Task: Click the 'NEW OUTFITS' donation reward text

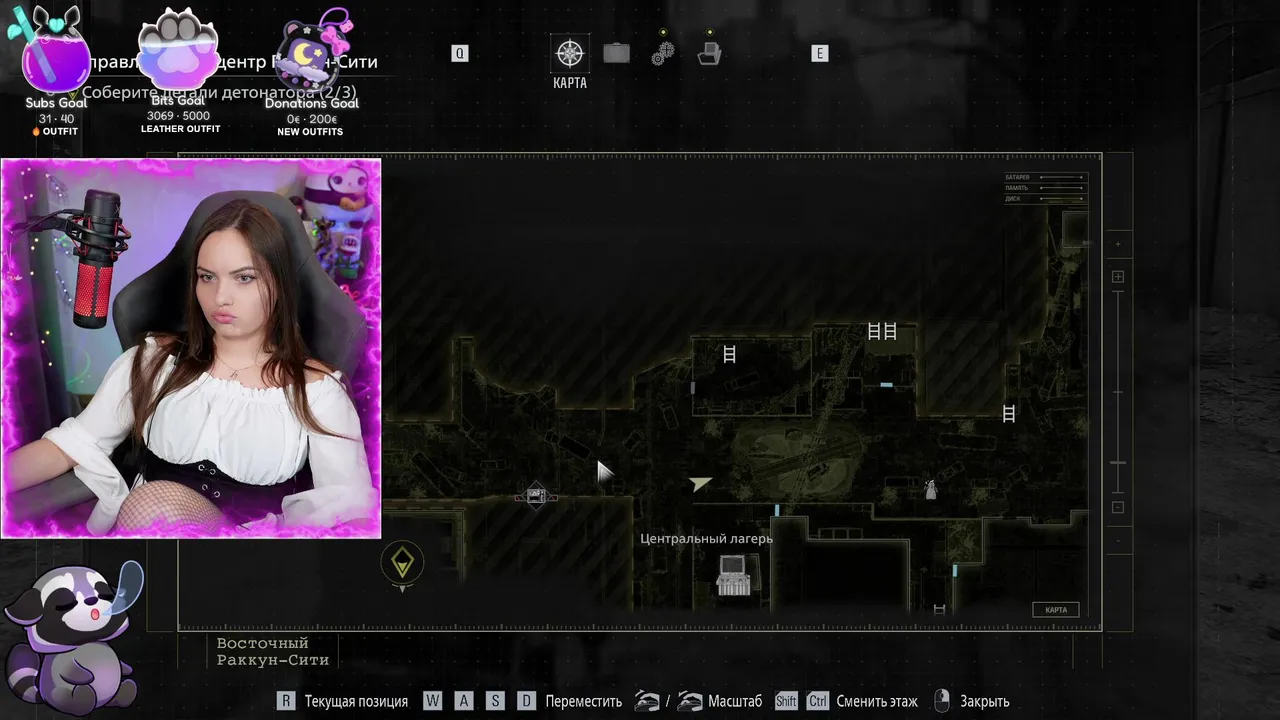Action: (x=310, y=132)
